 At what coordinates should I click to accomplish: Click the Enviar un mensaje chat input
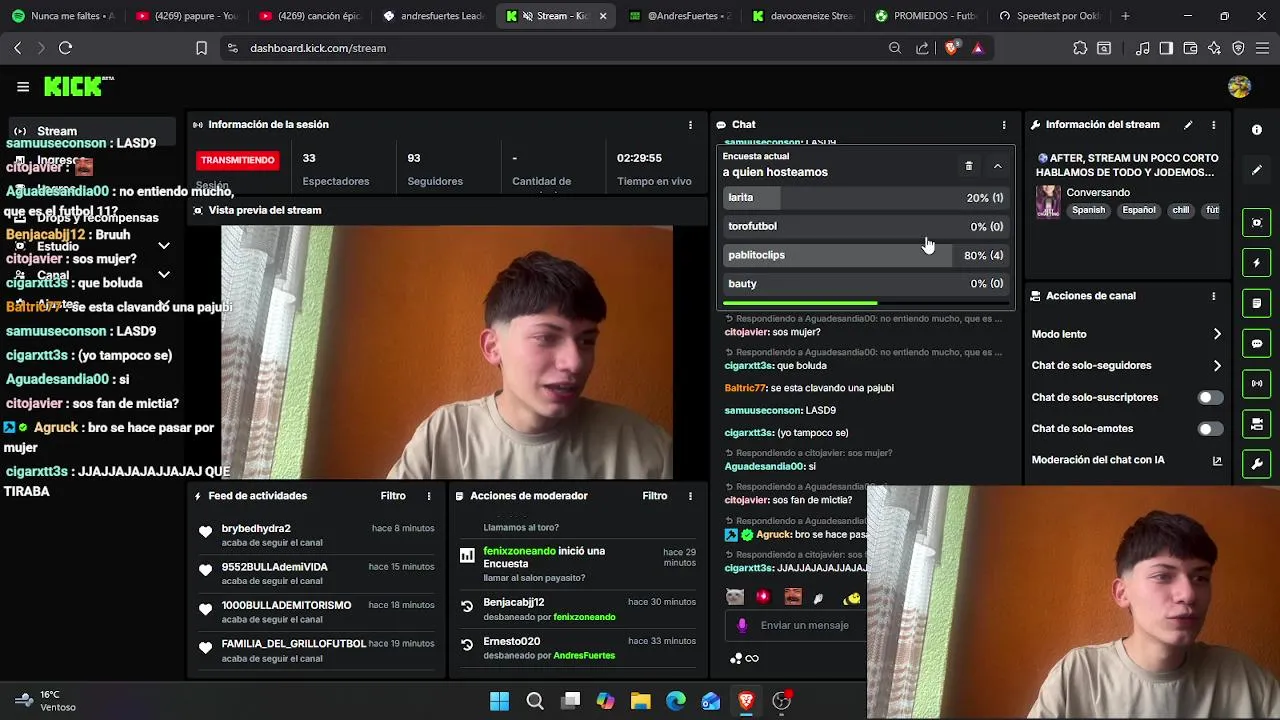[x=805, y=626]
